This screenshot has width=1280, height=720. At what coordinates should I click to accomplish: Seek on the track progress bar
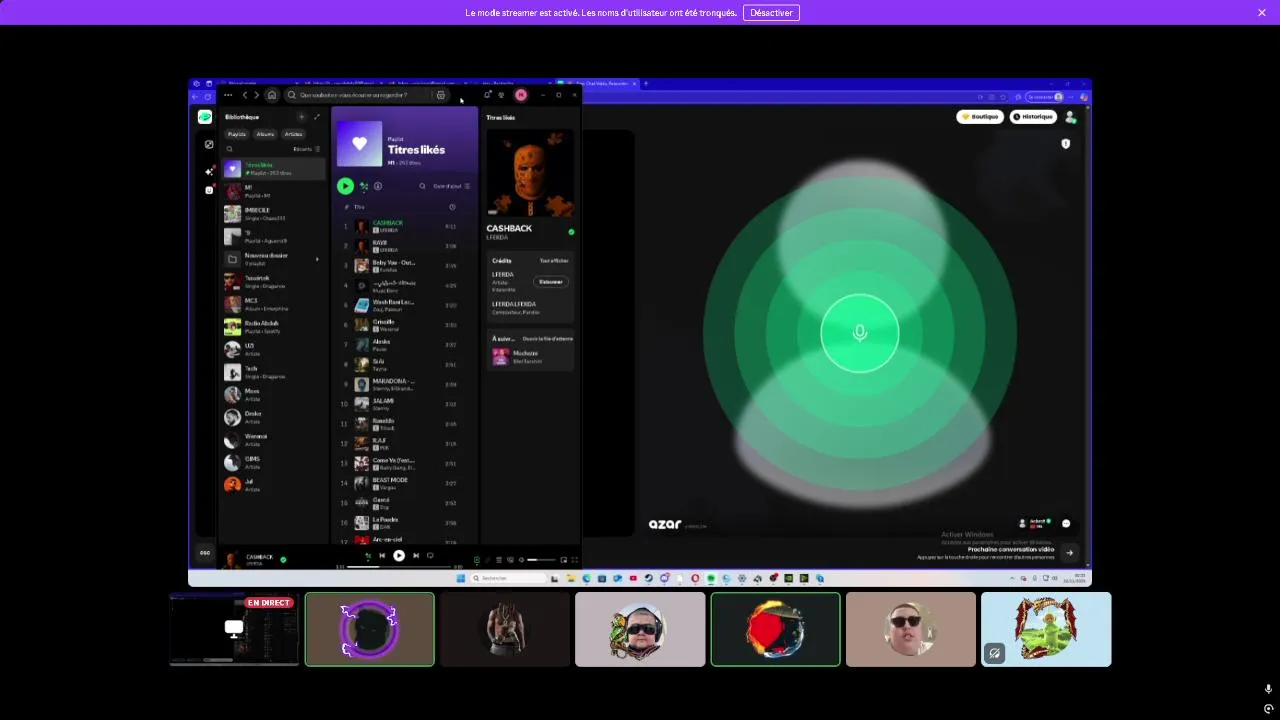coord(398,567)
